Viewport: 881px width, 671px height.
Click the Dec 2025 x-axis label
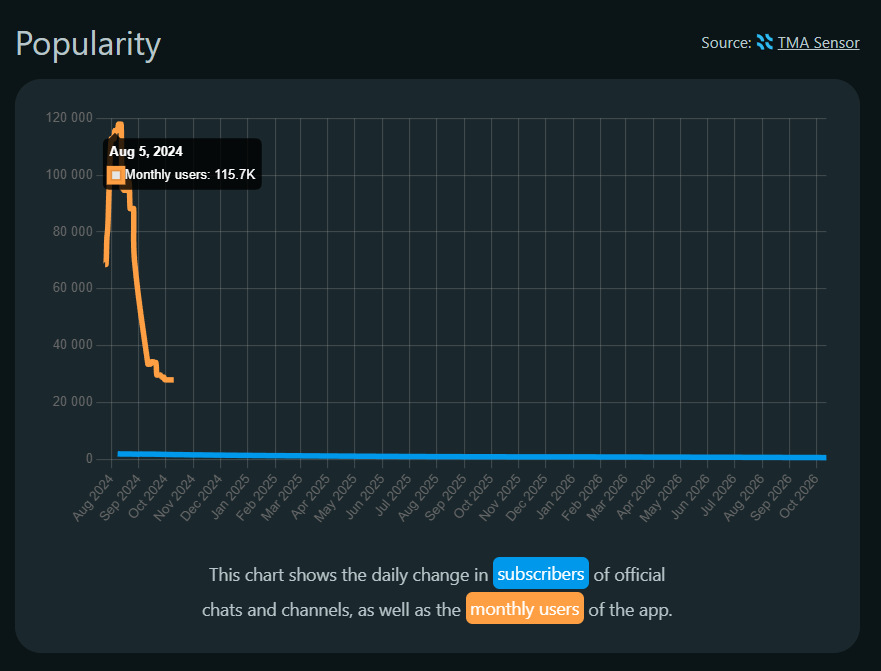tap(527, 496)
